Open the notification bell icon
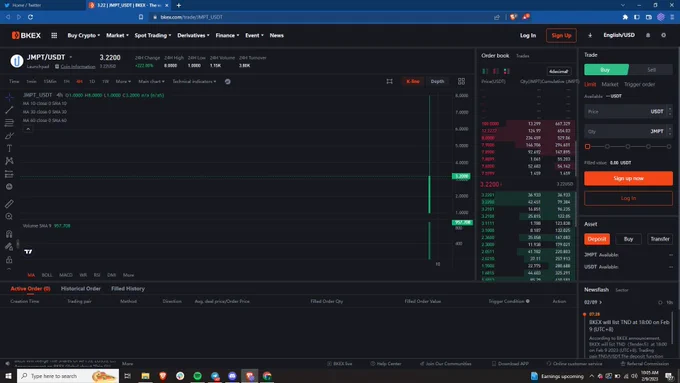The image size is (680, 383). tap(648, 36)
